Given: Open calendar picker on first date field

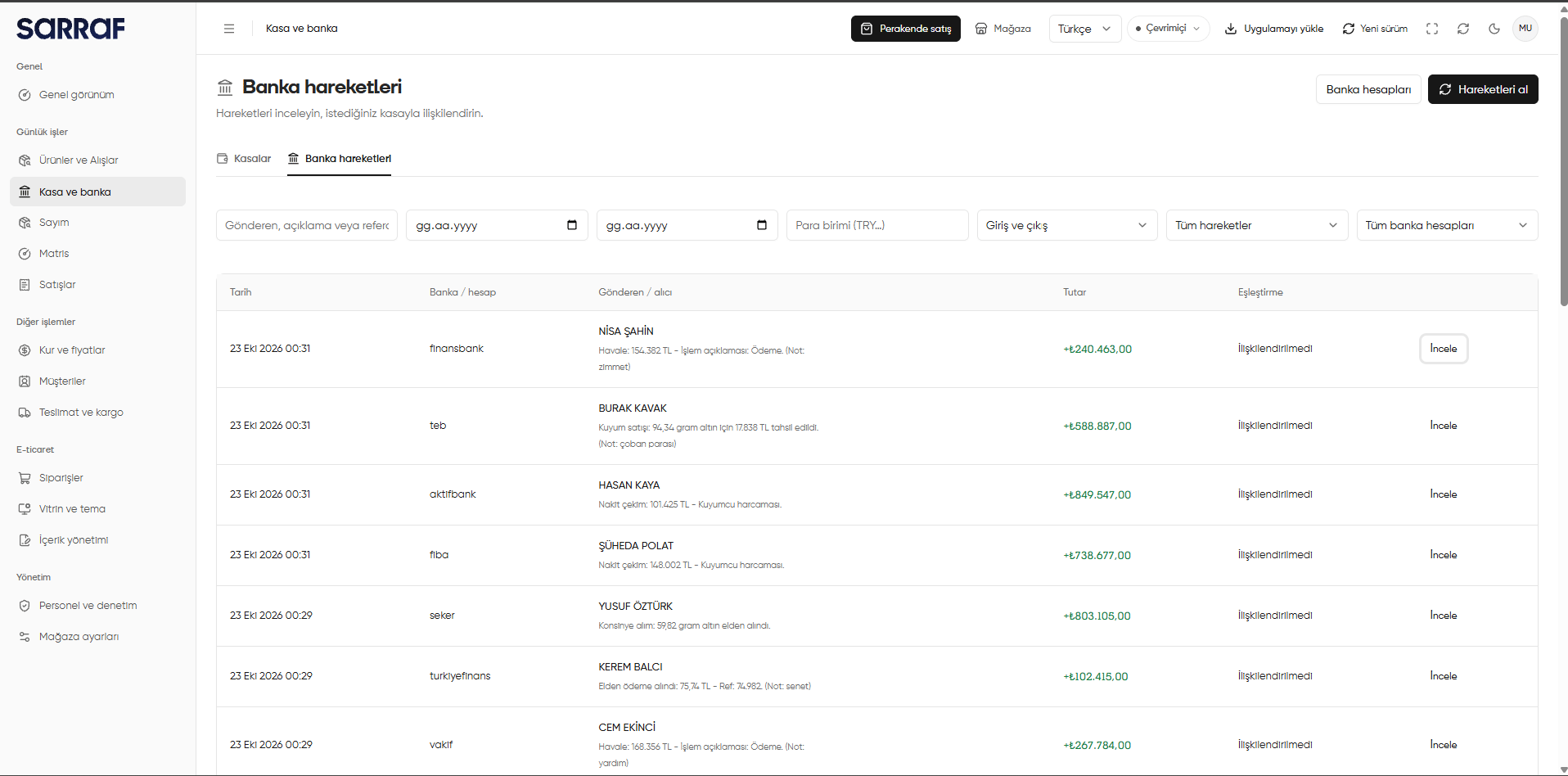Looking at the screenshot, I should point(572,225).
